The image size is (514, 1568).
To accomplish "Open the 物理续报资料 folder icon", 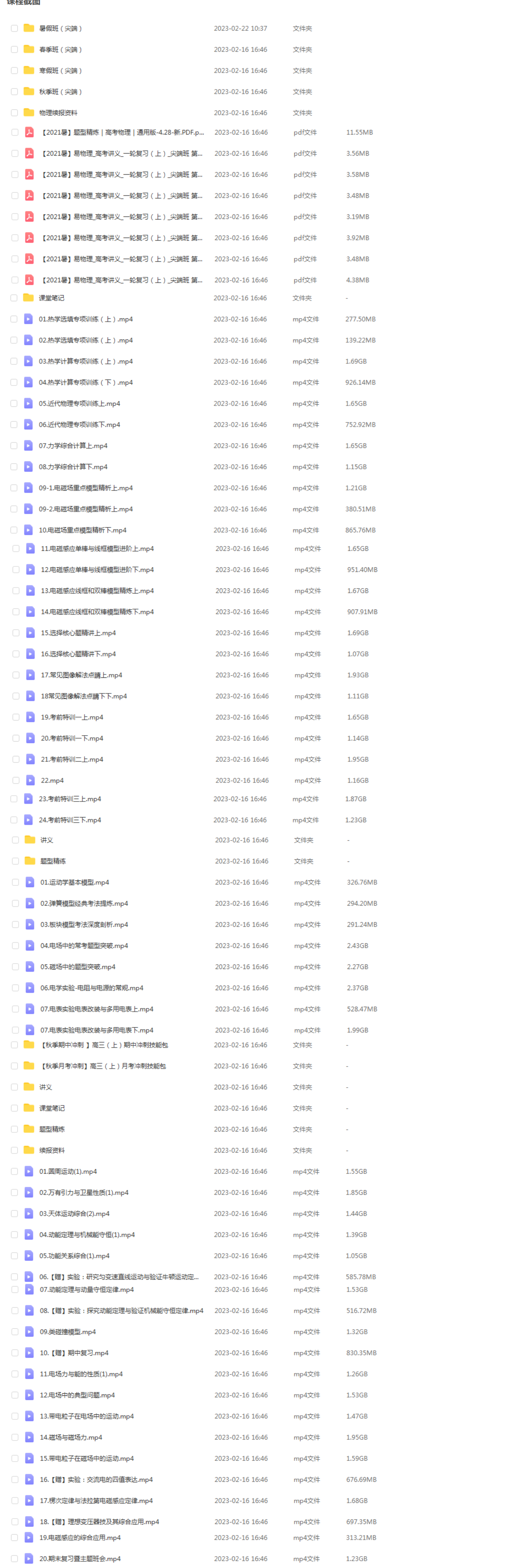I will pos(29,113).
